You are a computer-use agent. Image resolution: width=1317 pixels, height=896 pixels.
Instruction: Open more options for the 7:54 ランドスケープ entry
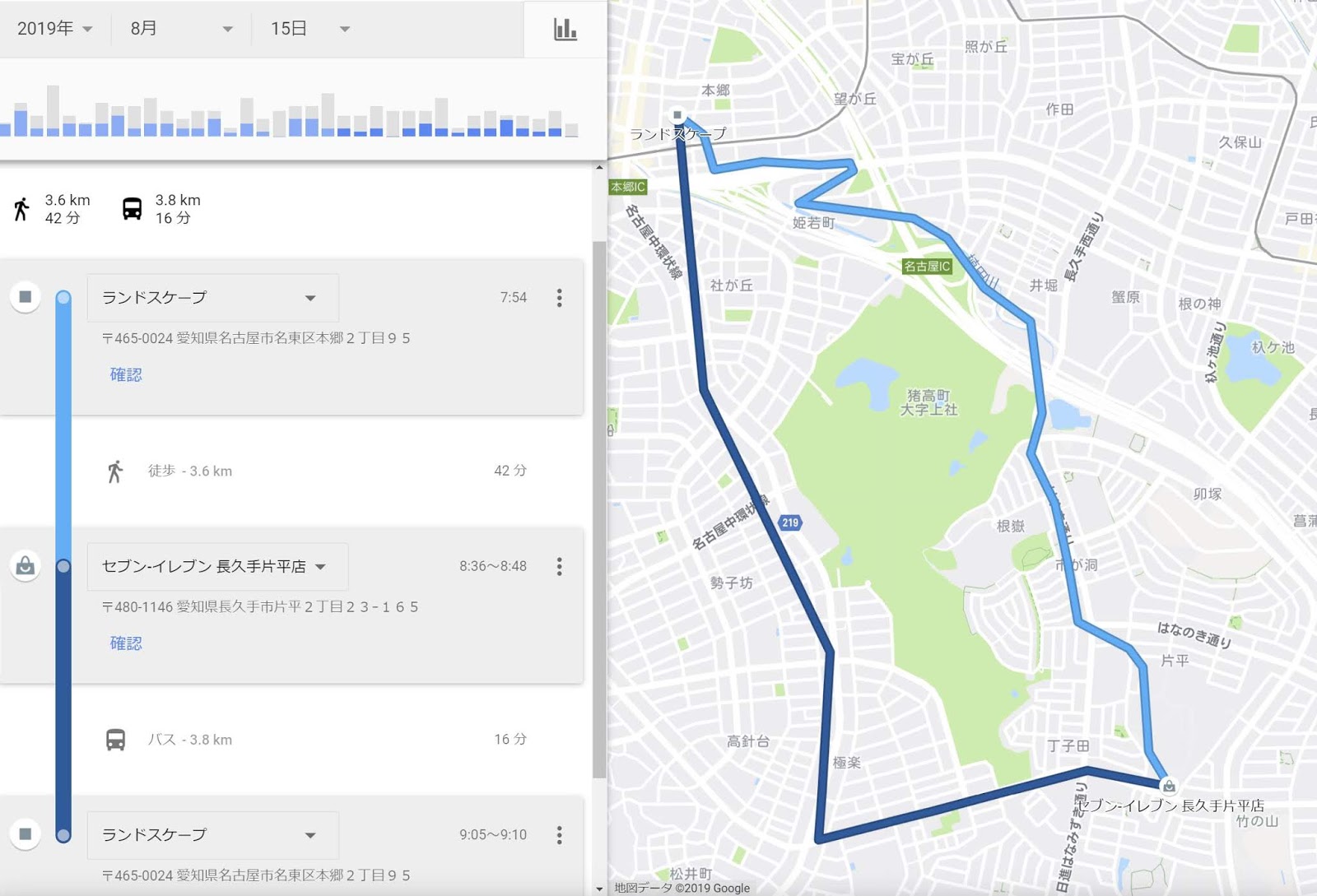coord(560,298)
